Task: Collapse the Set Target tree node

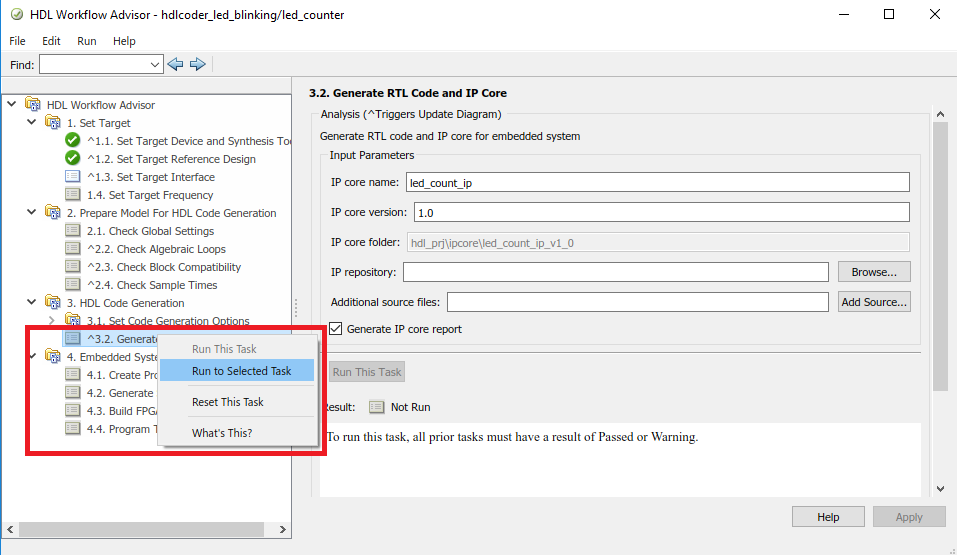Action: (31, 123)
